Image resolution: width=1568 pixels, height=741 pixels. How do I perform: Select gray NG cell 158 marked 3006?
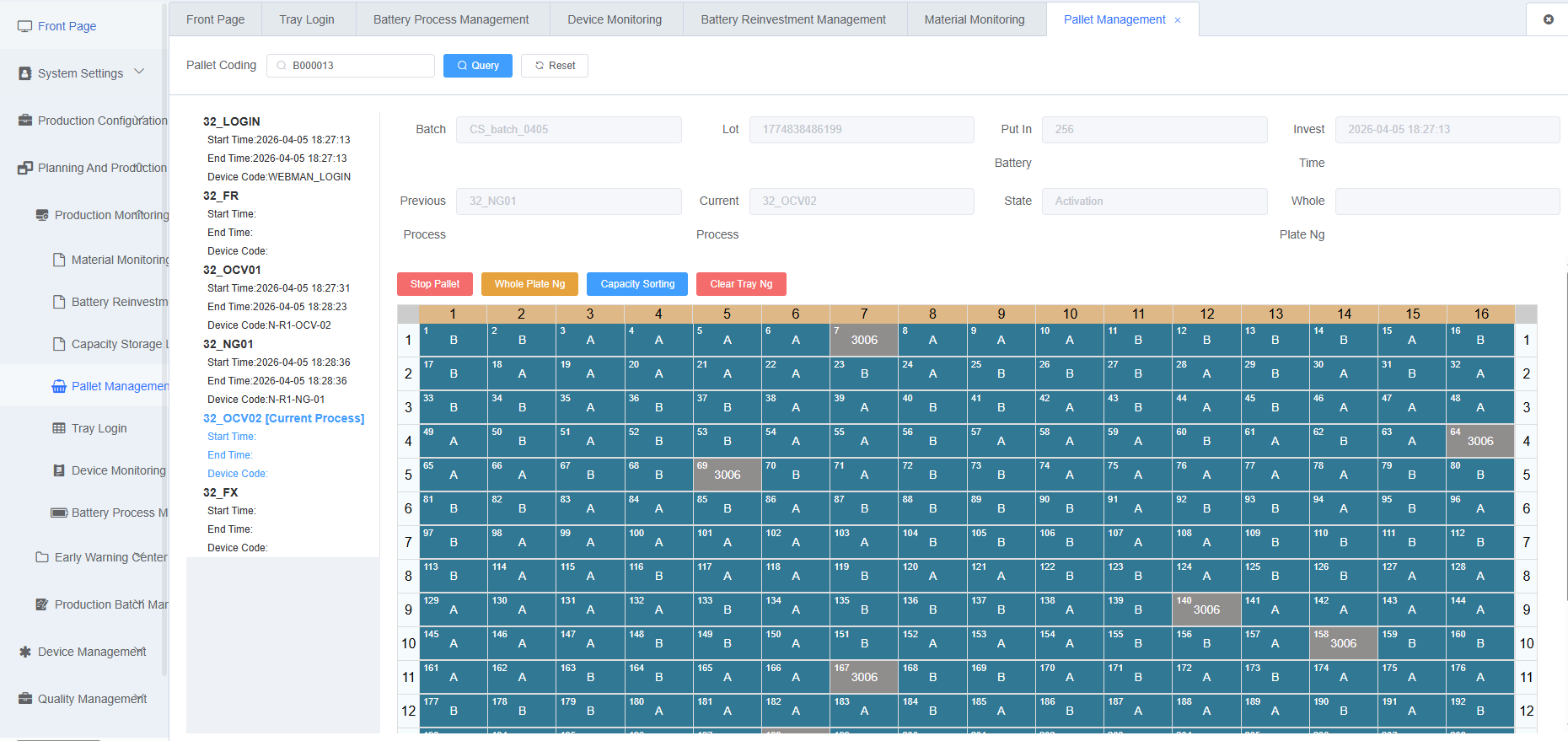tap(1344, 643)
